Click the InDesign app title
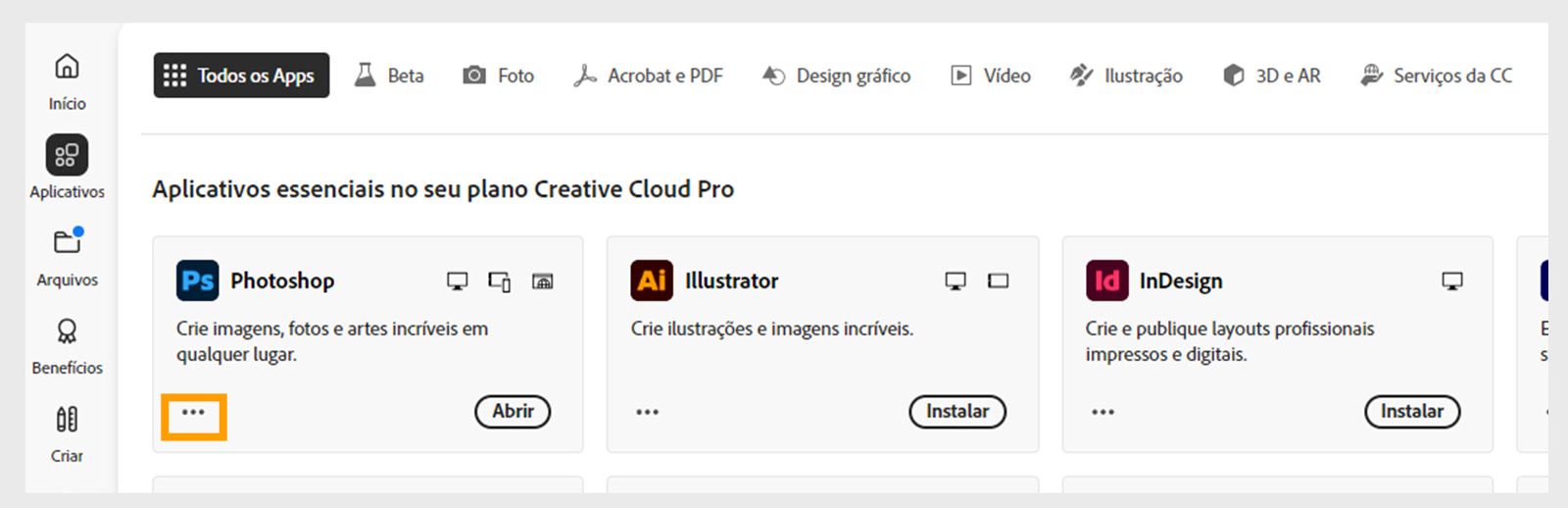 click(1181, 281)
